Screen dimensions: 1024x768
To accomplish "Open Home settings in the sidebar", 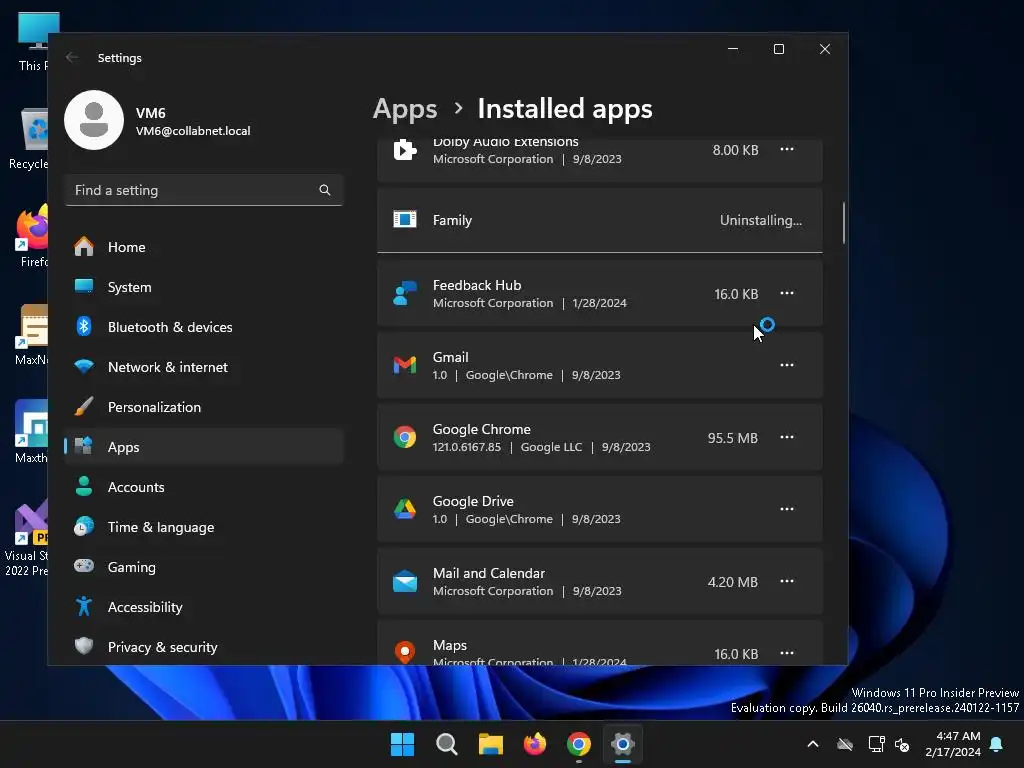I will 204,247.
